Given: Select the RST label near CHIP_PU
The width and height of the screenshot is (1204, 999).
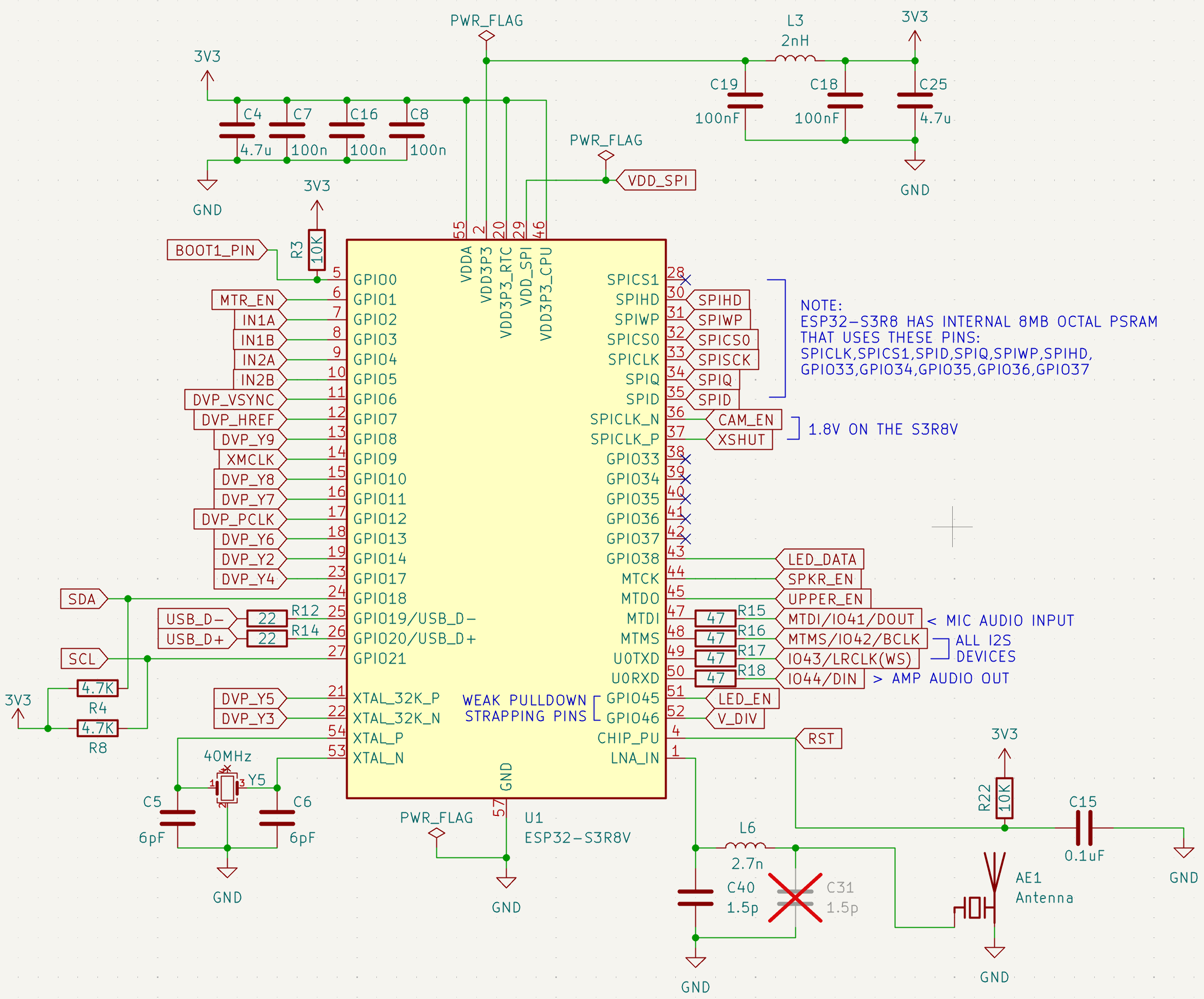Looking at the screenshot, I should click(x=819, y=738).
